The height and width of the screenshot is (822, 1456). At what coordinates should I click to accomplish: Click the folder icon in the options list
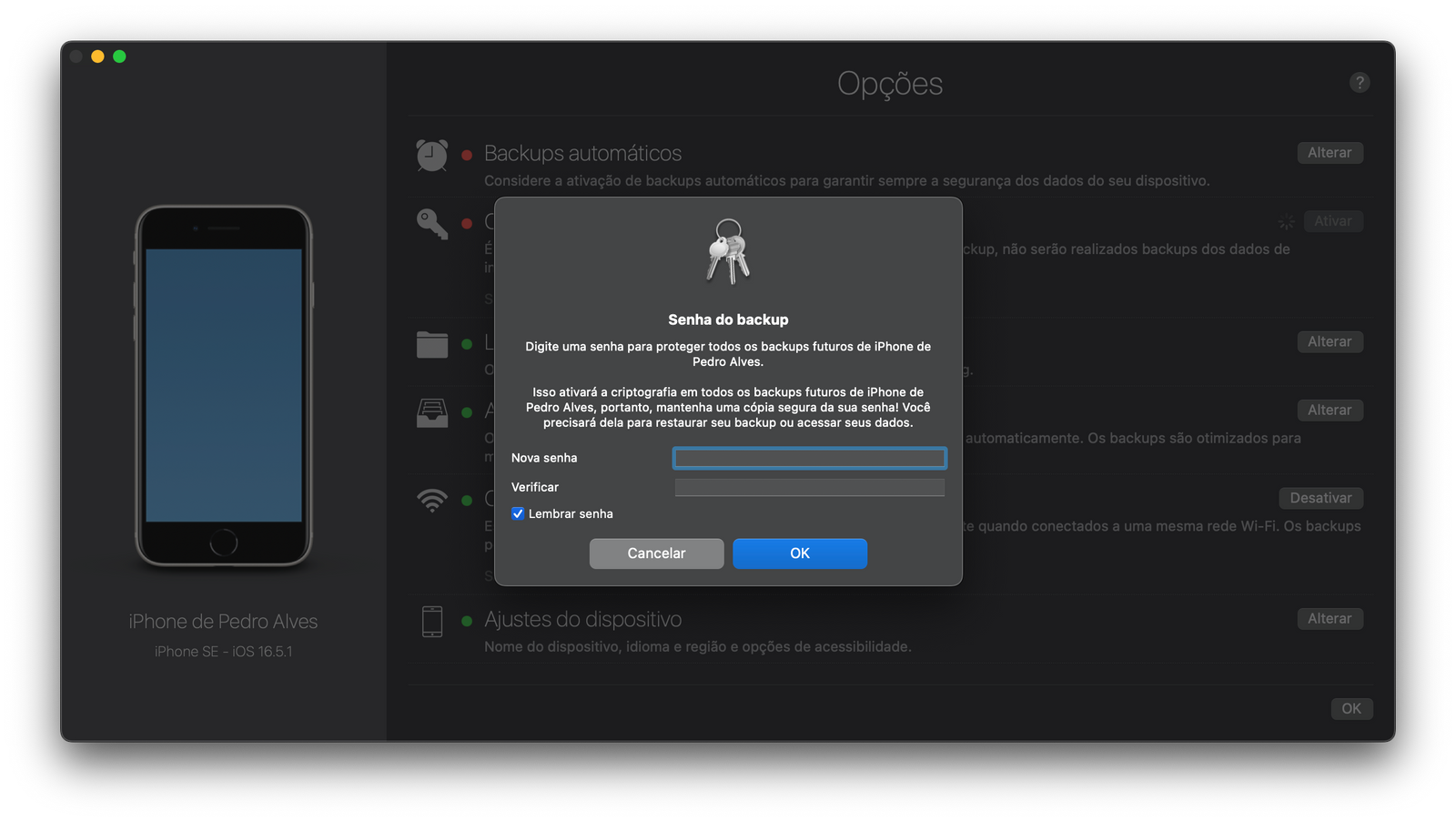tap(432, 344)
